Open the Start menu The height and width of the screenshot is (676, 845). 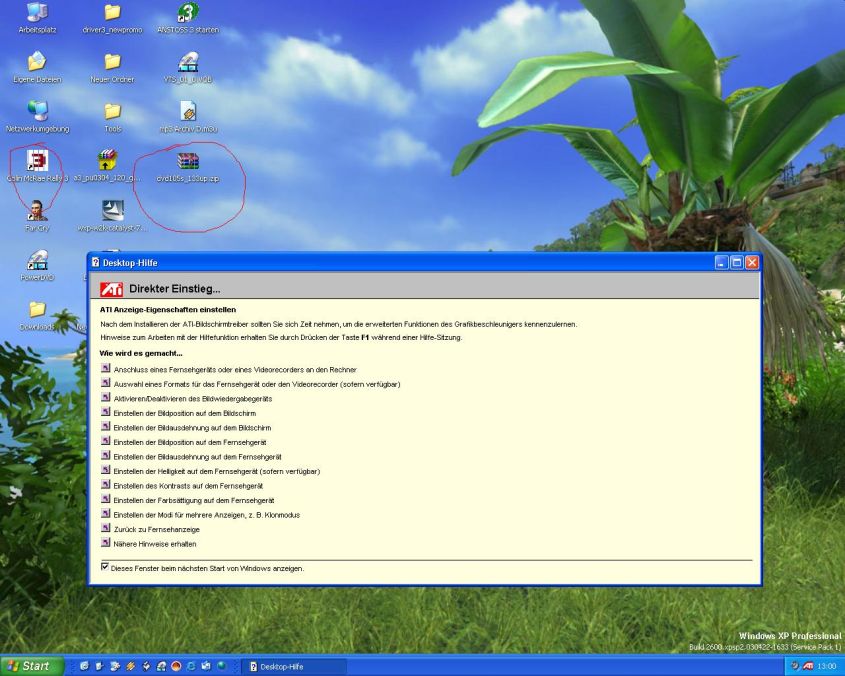tap(31, 666)
